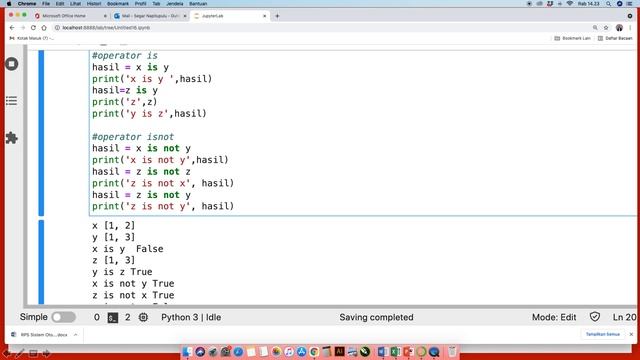
Task: Open the Edit menu
Action: point(60,4)
